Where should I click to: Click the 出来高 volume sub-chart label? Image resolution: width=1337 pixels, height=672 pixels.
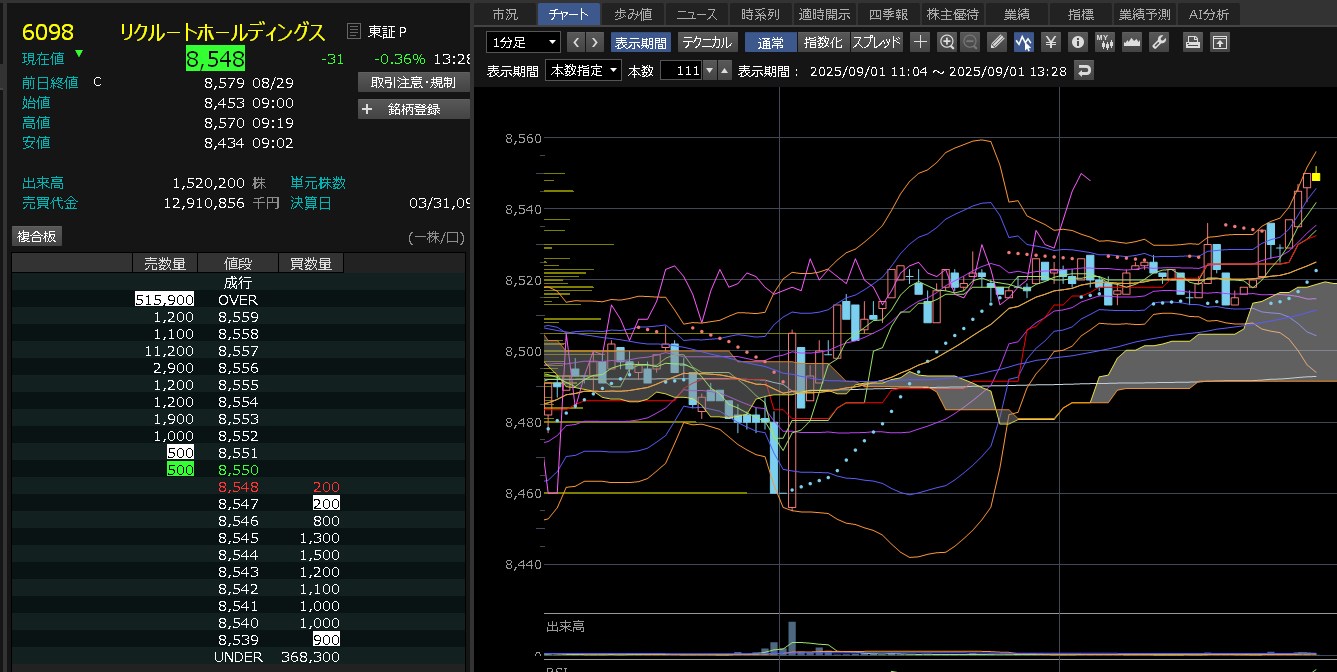coord(566,626)
